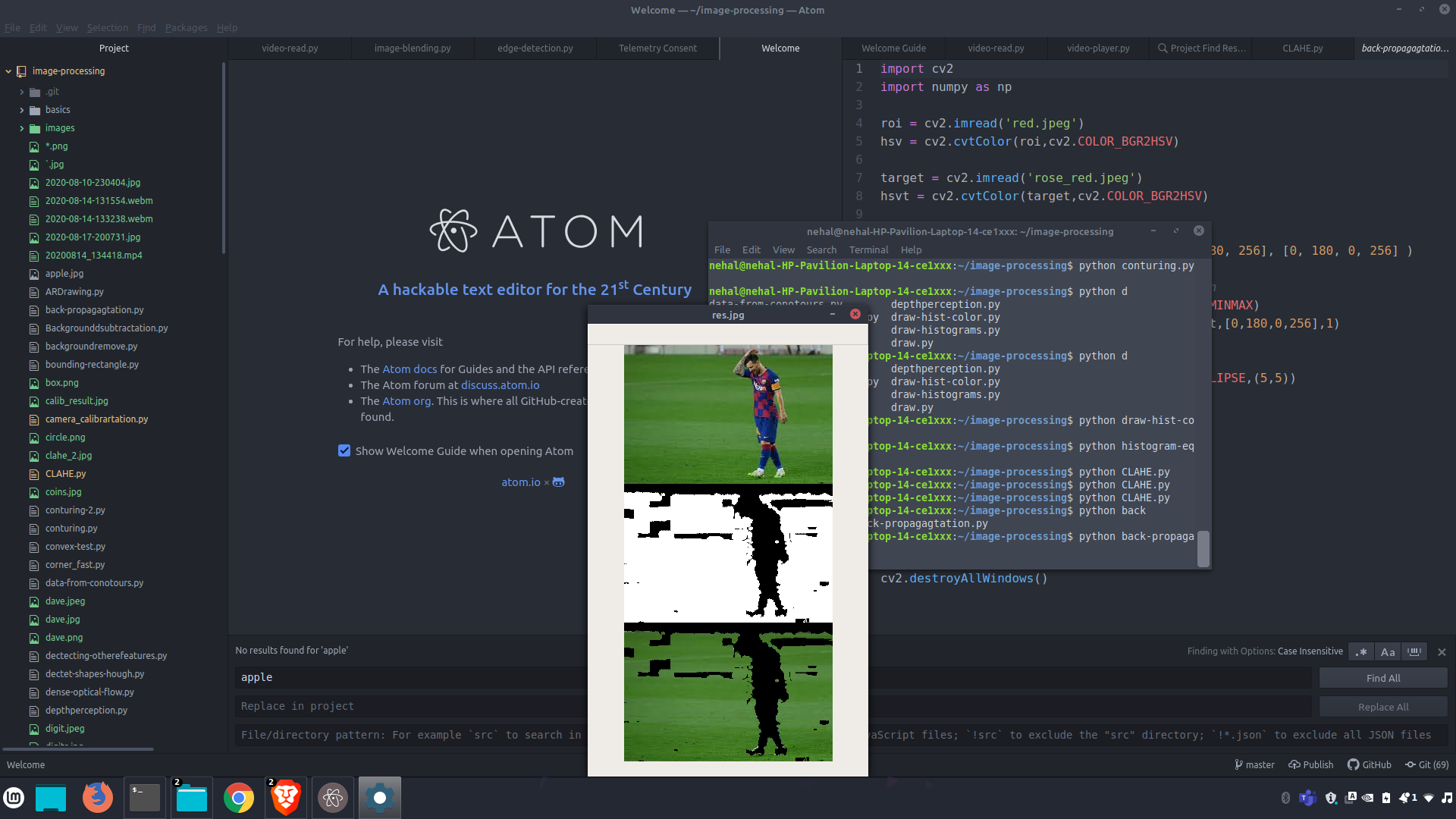The image size is (1456, 819).
Task: Open the Git (69) status panel
Action: coord(1426,765)
